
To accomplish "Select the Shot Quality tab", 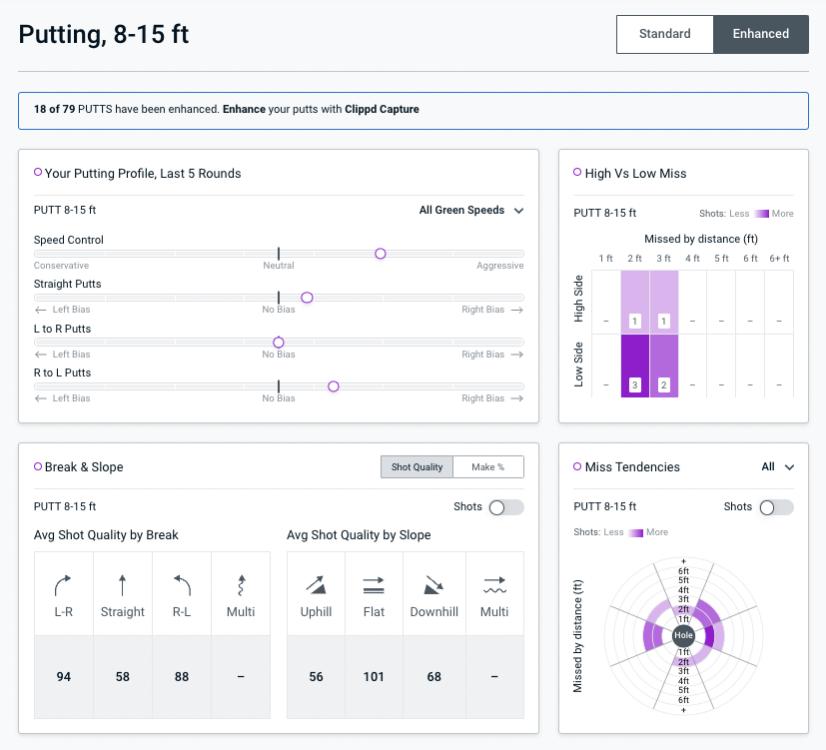I will coord(417,467).
